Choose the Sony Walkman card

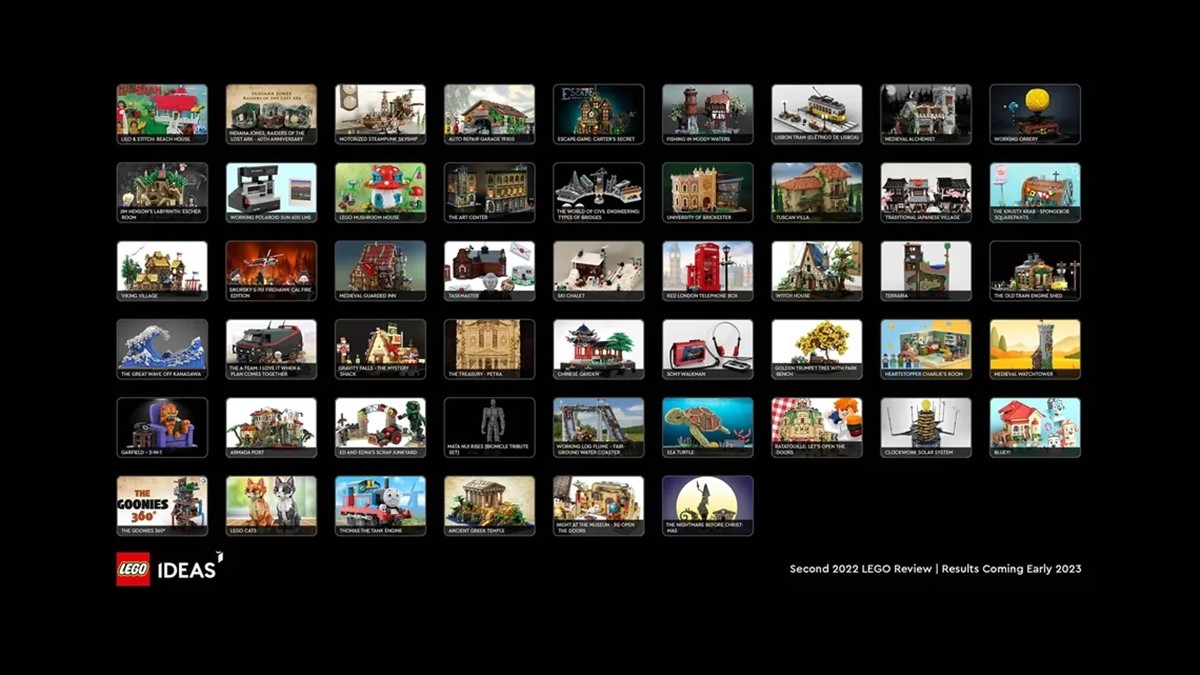tap(708, 349)
